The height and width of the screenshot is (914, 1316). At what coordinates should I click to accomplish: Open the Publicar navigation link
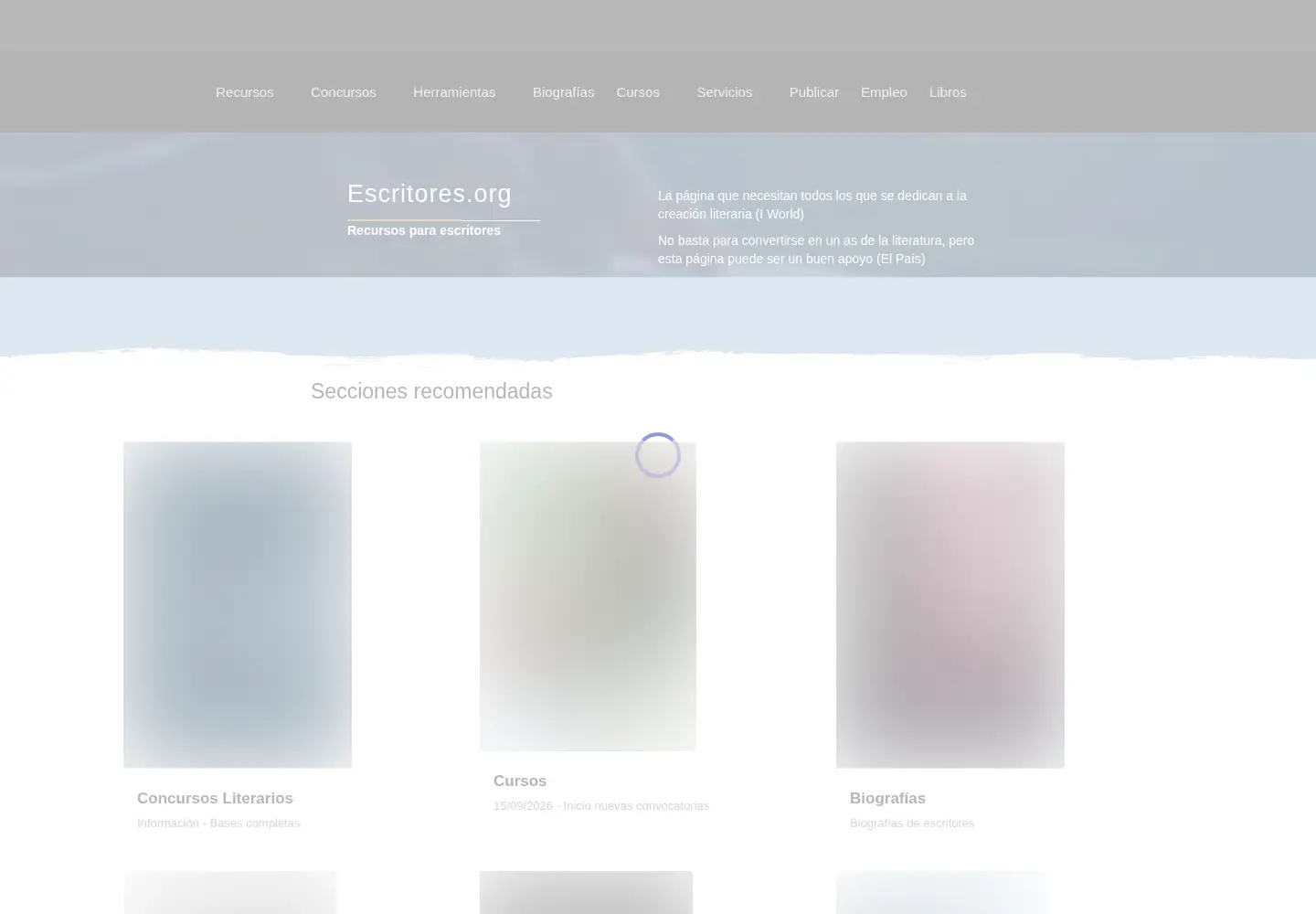(813, 92)
